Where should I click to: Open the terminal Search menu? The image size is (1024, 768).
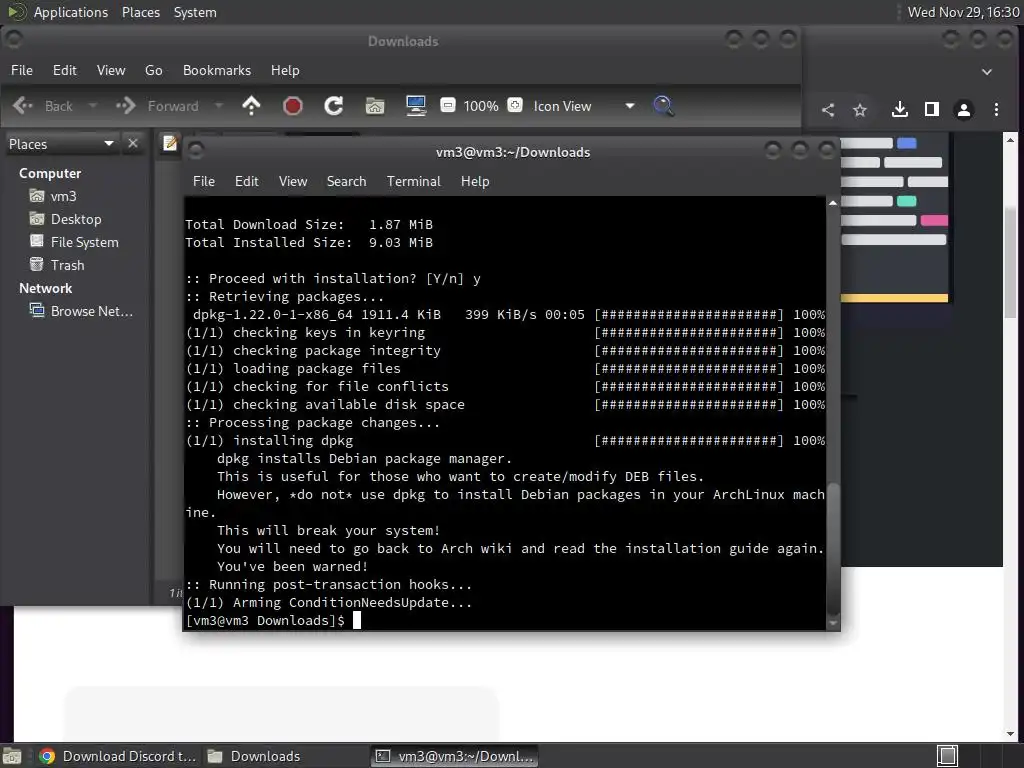346,181
